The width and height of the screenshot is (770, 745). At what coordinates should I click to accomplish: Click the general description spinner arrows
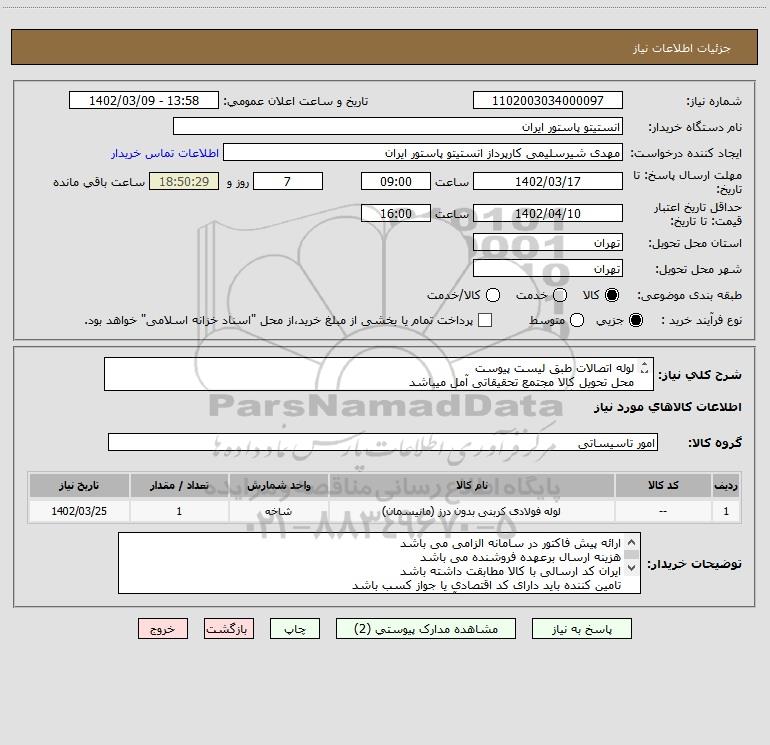click(644, 368)
